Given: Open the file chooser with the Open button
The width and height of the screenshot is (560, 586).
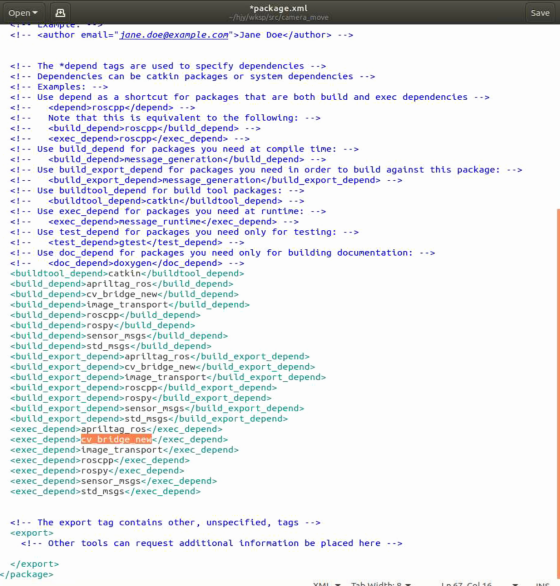Looking at the screenshot, I should pos(23,13).
